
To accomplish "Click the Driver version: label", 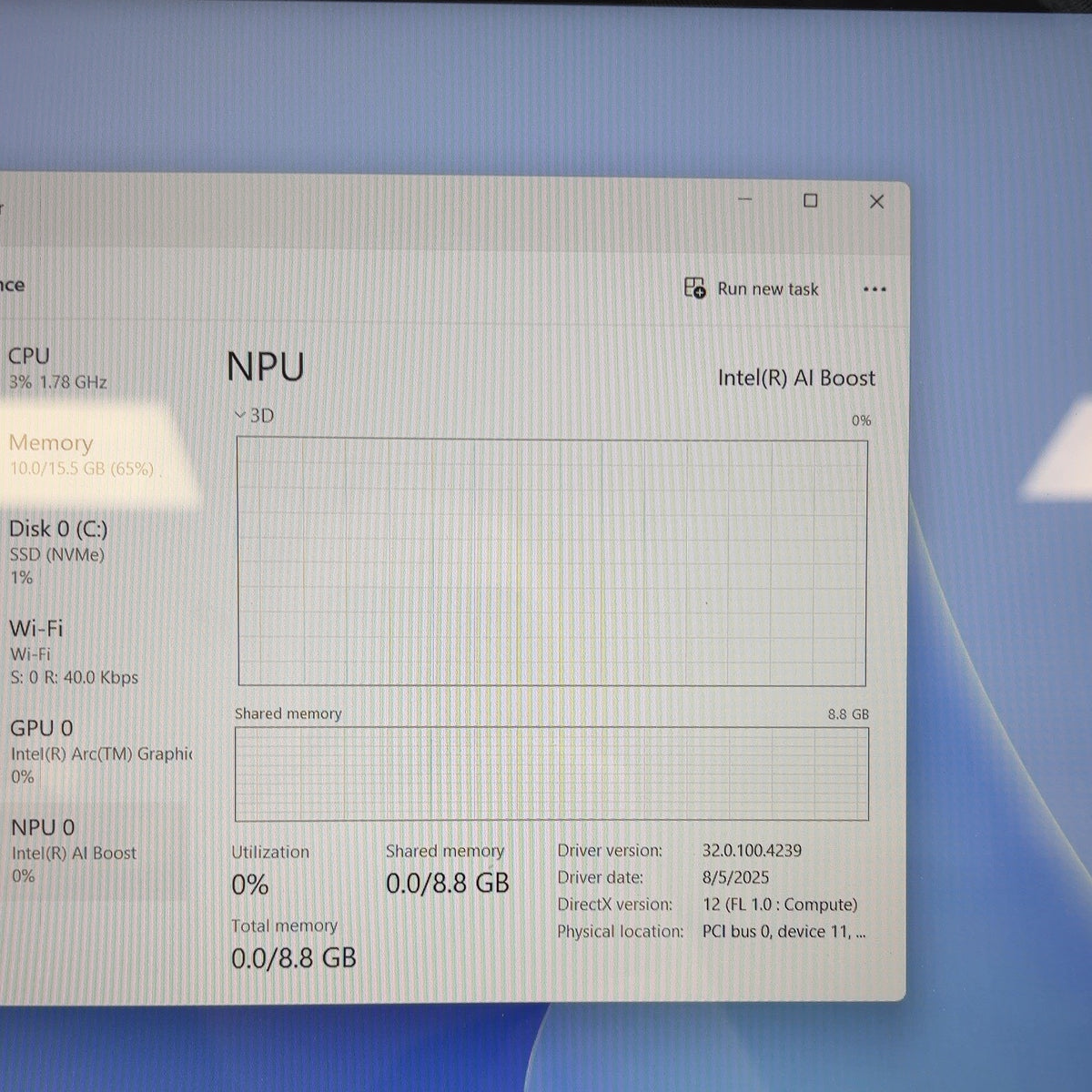I will point(610,850).
